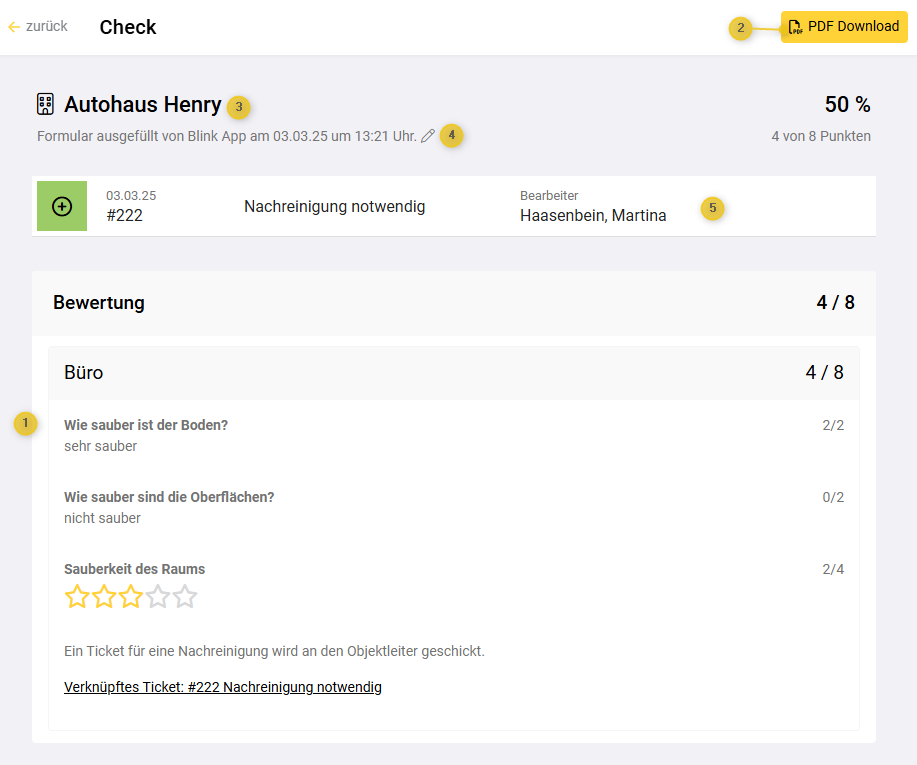The width and height of the screenshot is (917, 765).
Task: Select the first star in Sauberkeit des Raums
Action: 77,597
